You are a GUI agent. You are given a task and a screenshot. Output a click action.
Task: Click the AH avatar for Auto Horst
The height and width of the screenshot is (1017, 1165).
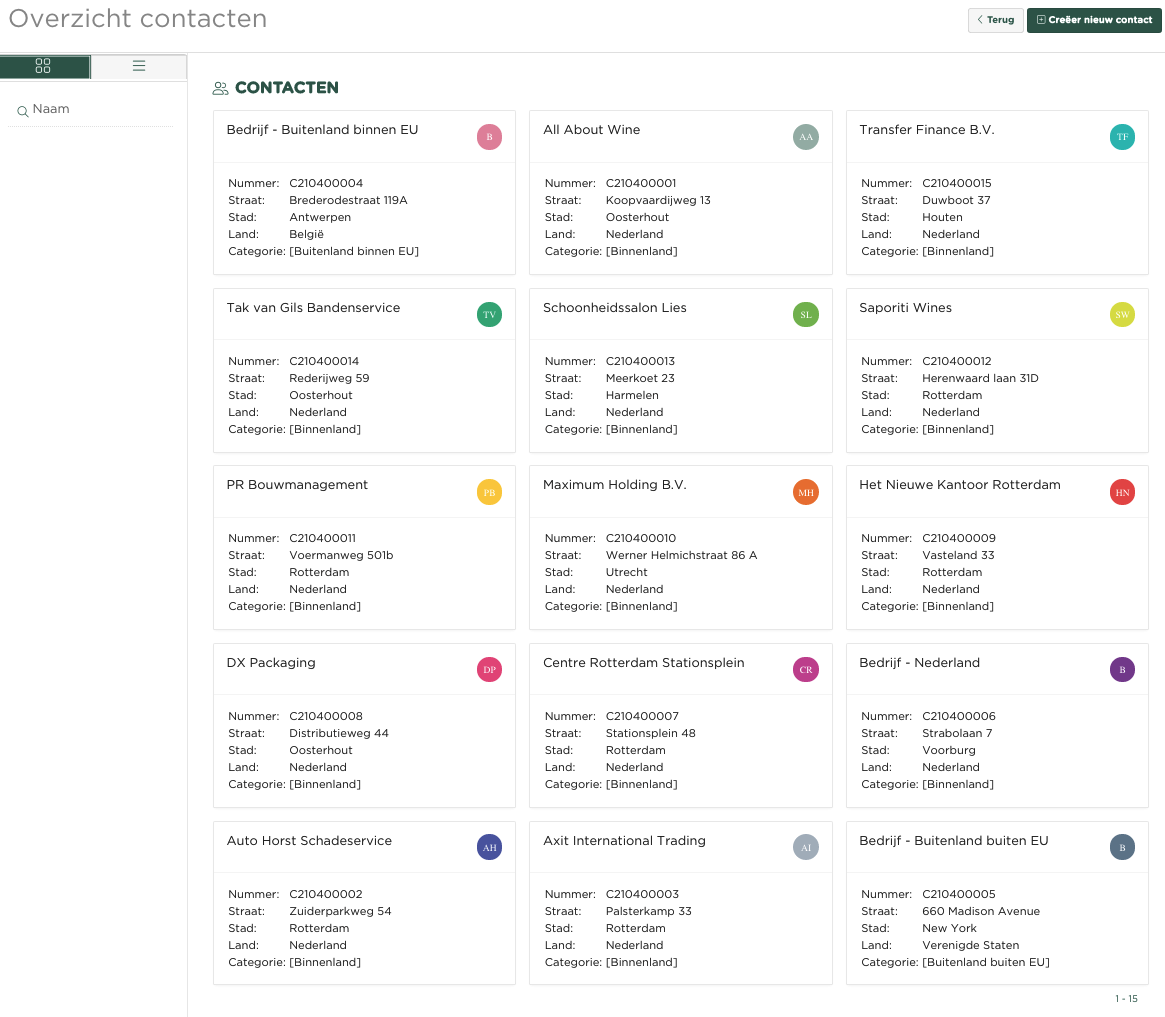489,848
